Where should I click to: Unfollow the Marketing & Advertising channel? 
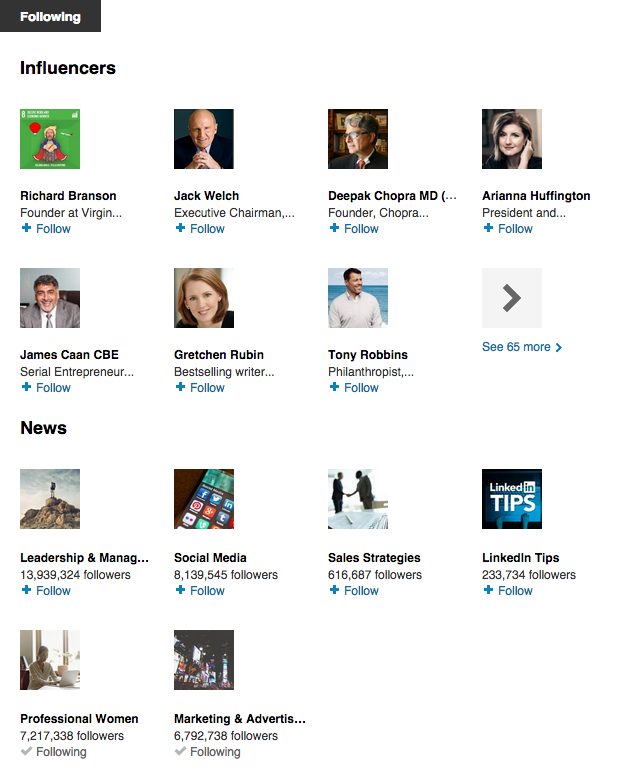[x=208, y=752]
